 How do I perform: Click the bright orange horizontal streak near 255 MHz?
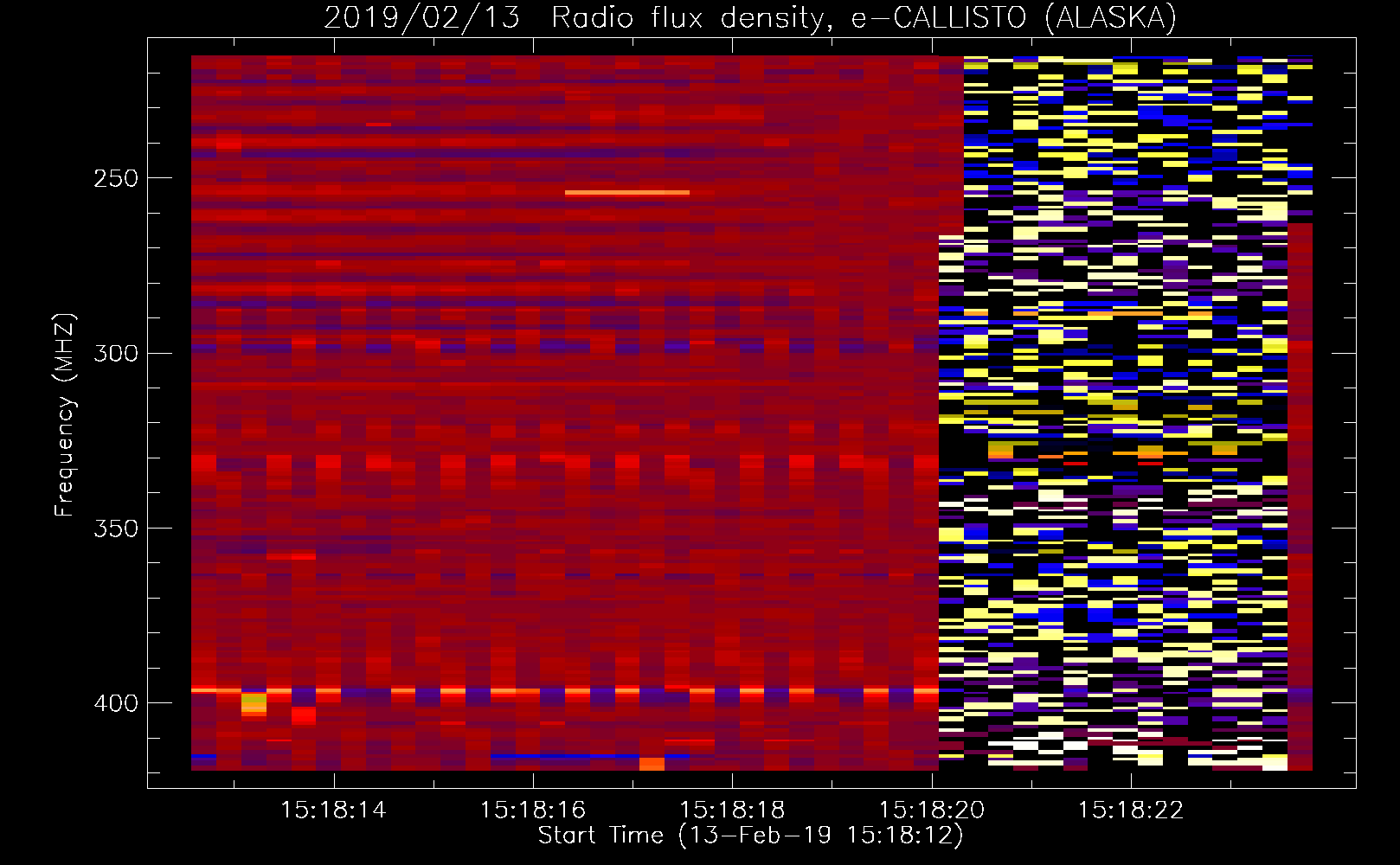coord(627,192)
